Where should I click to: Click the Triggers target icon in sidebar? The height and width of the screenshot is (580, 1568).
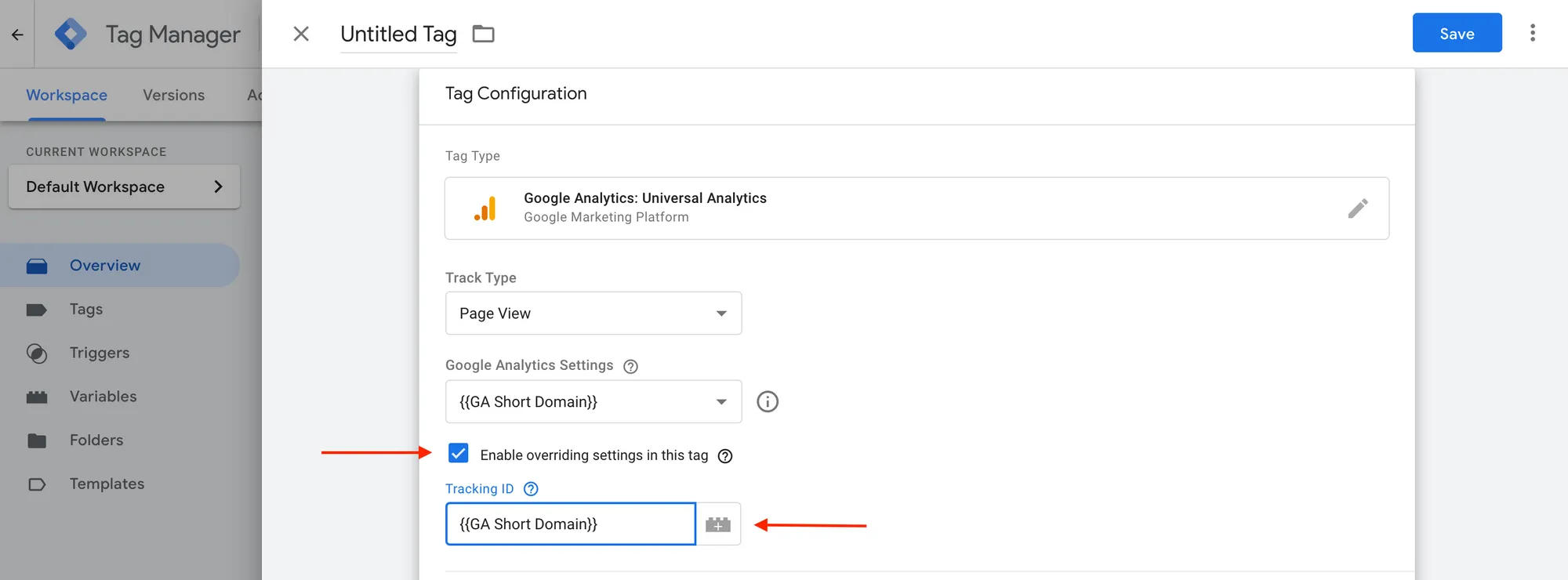click(37, 353)
